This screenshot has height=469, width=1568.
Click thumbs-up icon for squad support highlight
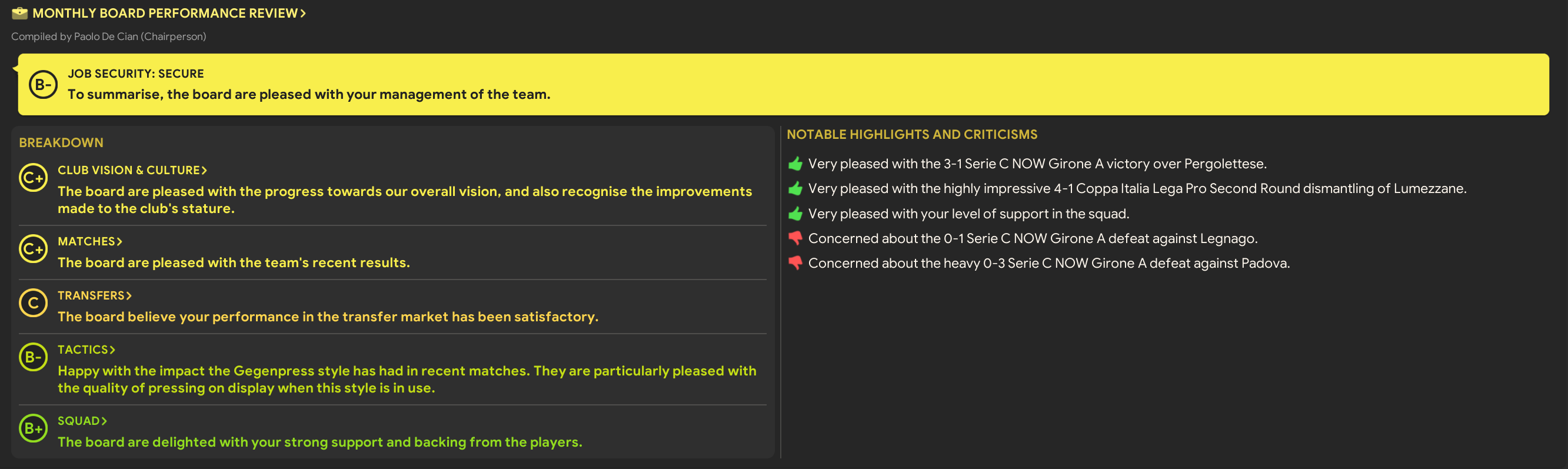pos(795,214)
